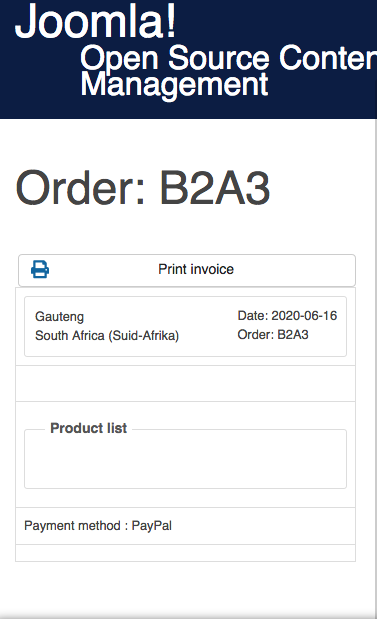Click inside the empty Product list box

click(186, 460)
